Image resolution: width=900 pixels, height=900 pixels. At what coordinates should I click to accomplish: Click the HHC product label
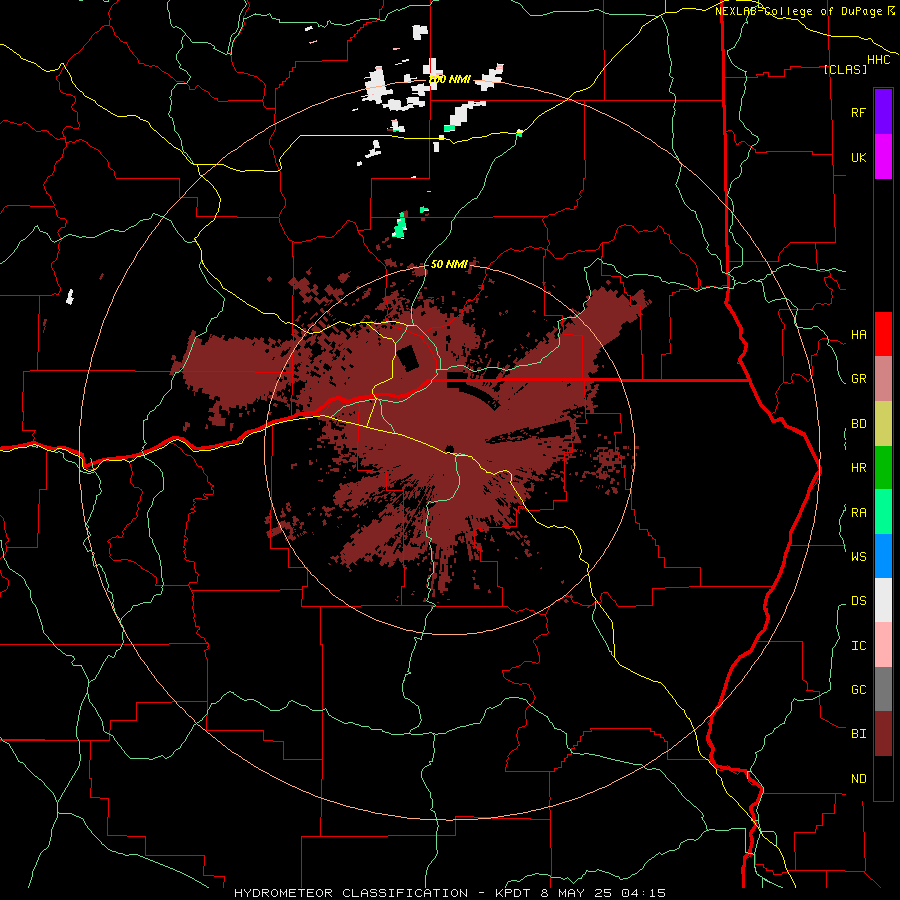(878, 60)
